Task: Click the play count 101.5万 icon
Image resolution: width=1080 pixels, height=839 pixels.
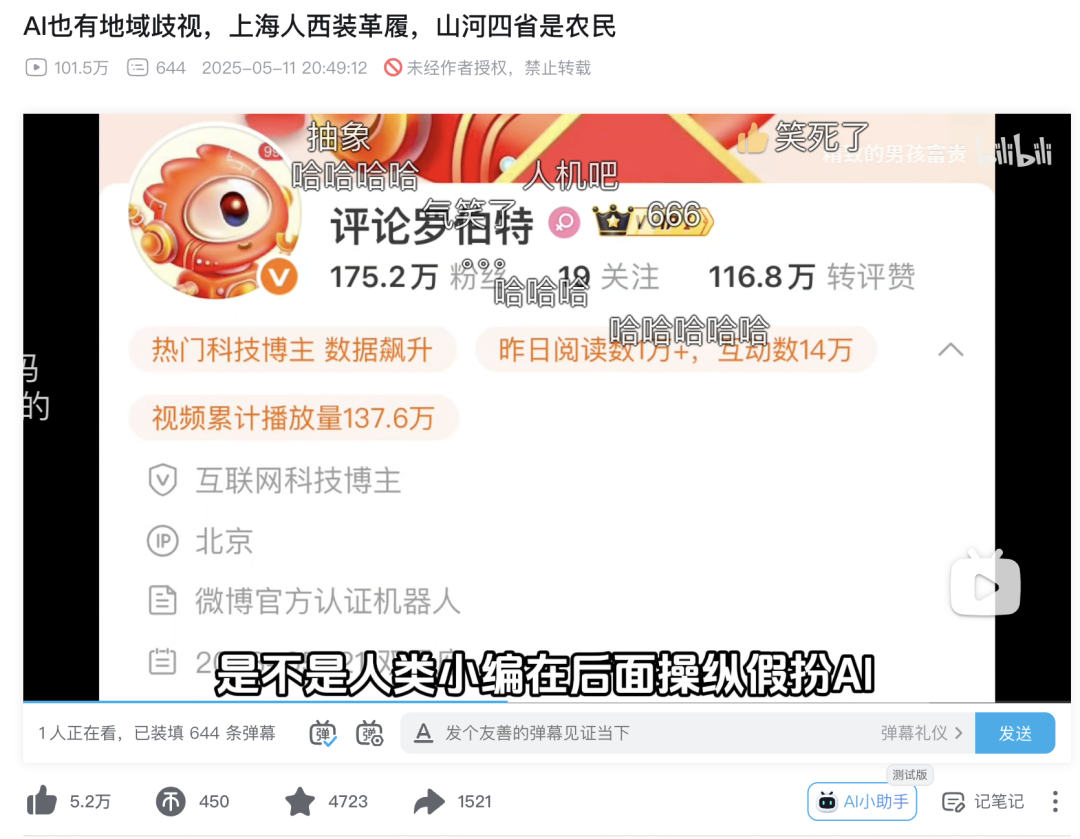Action: pyautogui.click(x=36, y=68)
